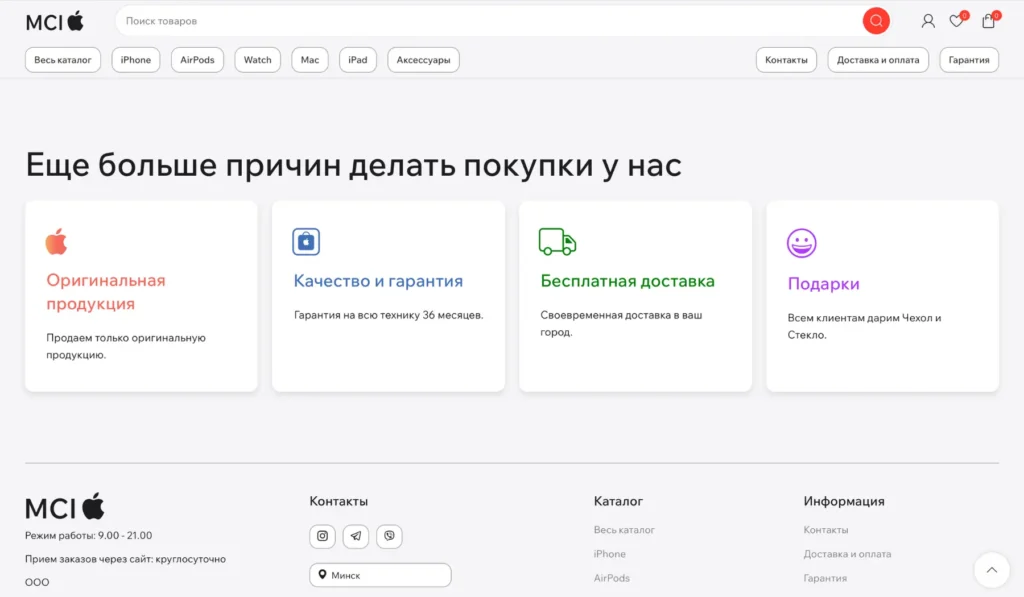1024x597 pixels.
Task: Click the MCI logo in header
Action: [55, 21]
